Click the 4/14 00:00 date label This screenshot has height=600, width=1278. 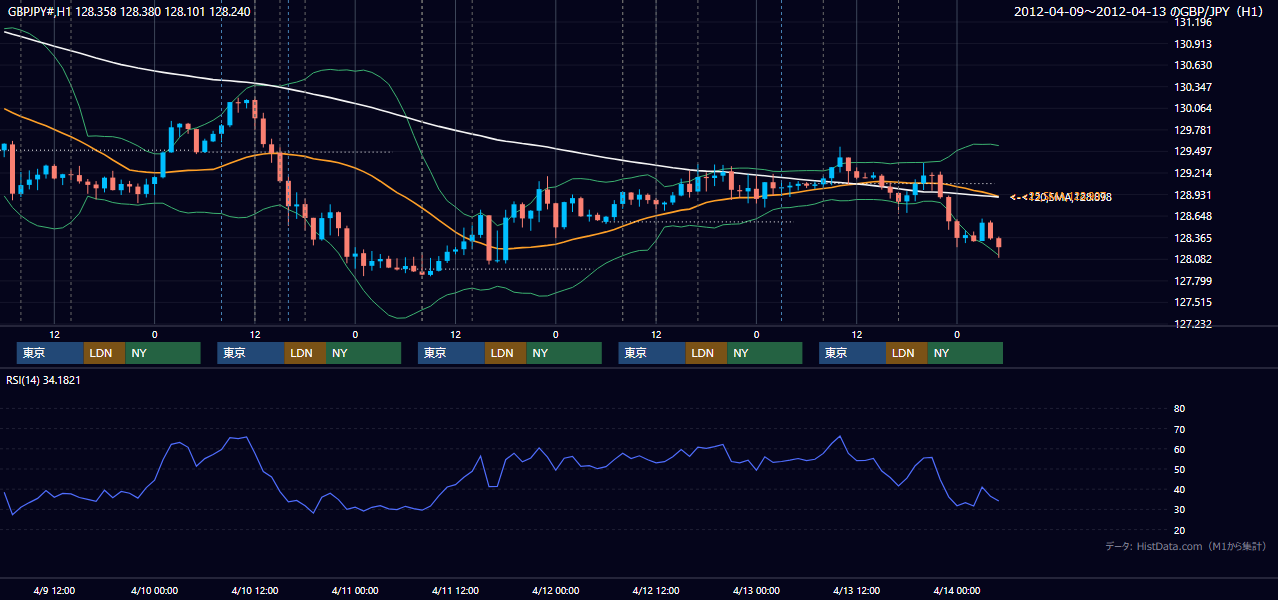[956, 590]
